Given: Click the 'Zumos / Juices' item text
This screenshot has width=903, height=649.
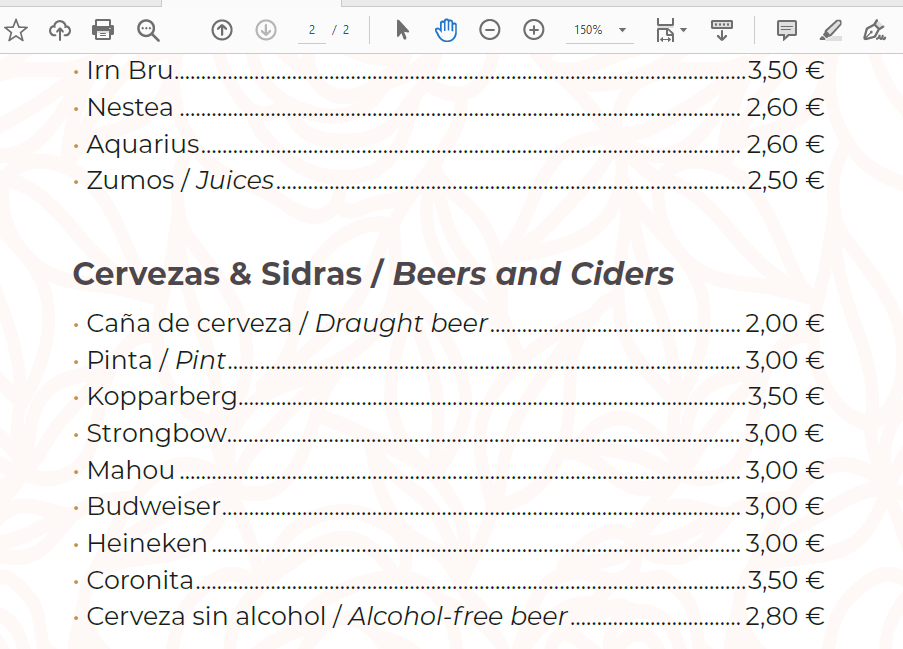Looking at the screenshot, I should point(180,180).
